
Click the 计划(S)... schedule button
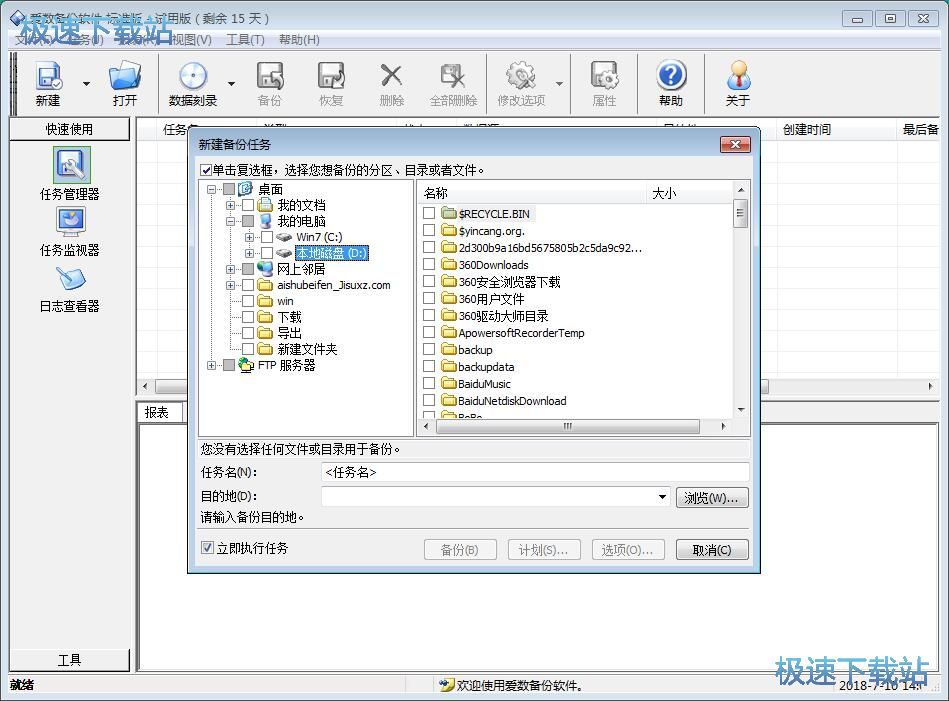pos(543,550)
